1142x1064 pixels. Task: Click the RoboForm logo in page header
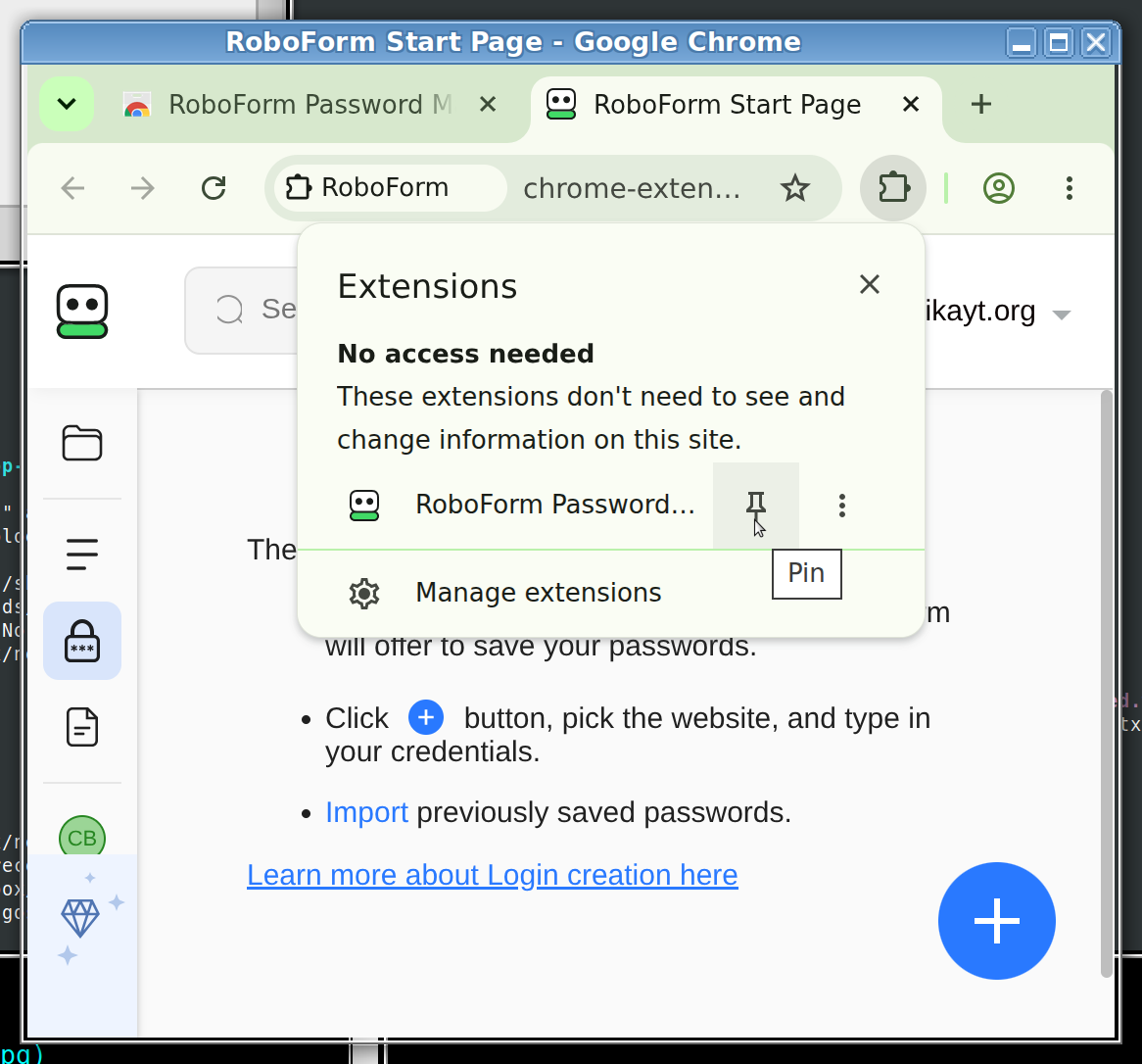click(x=82, y=312)
